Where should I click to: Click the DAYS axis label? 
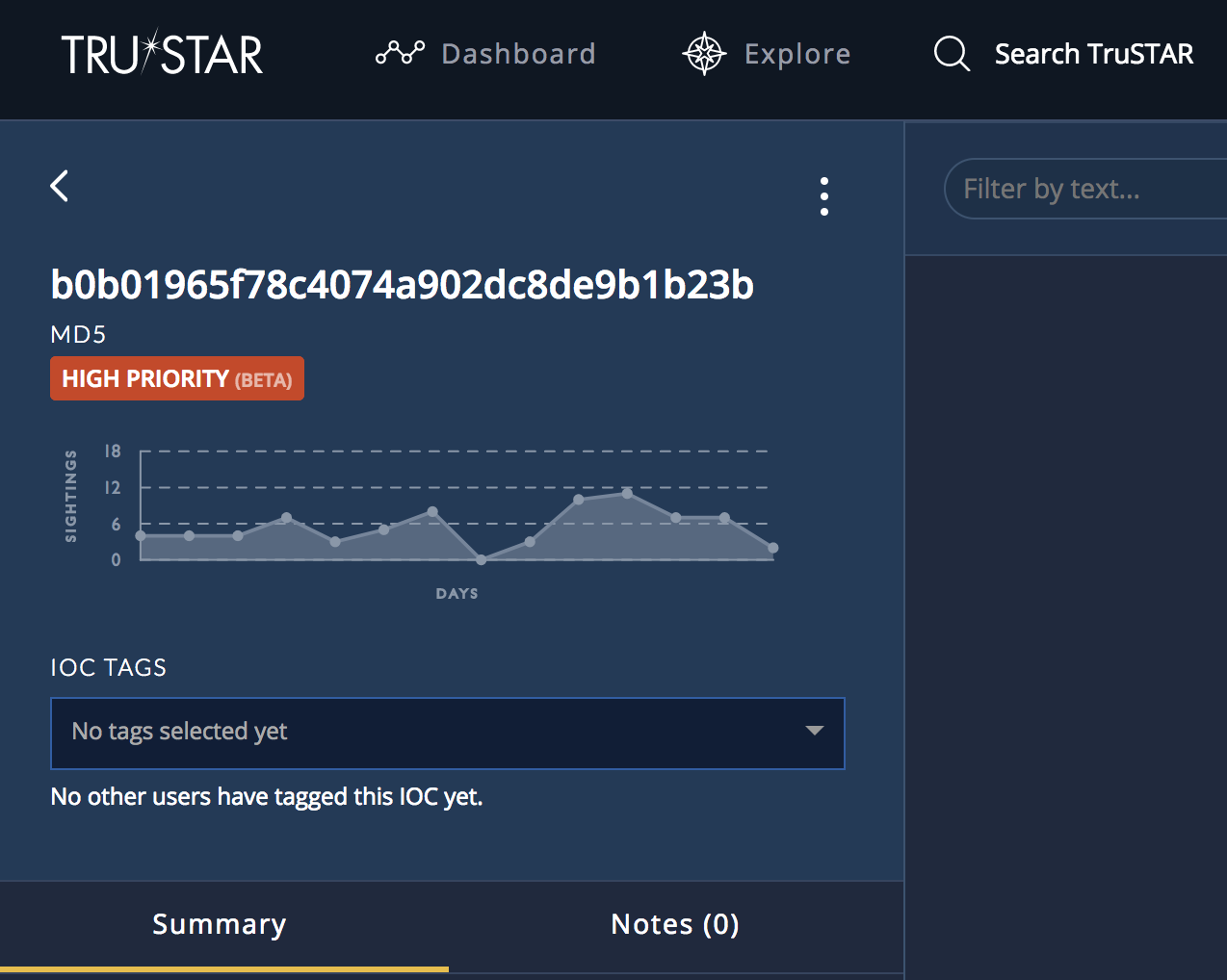pyautogui.click(x=457, y=593)
